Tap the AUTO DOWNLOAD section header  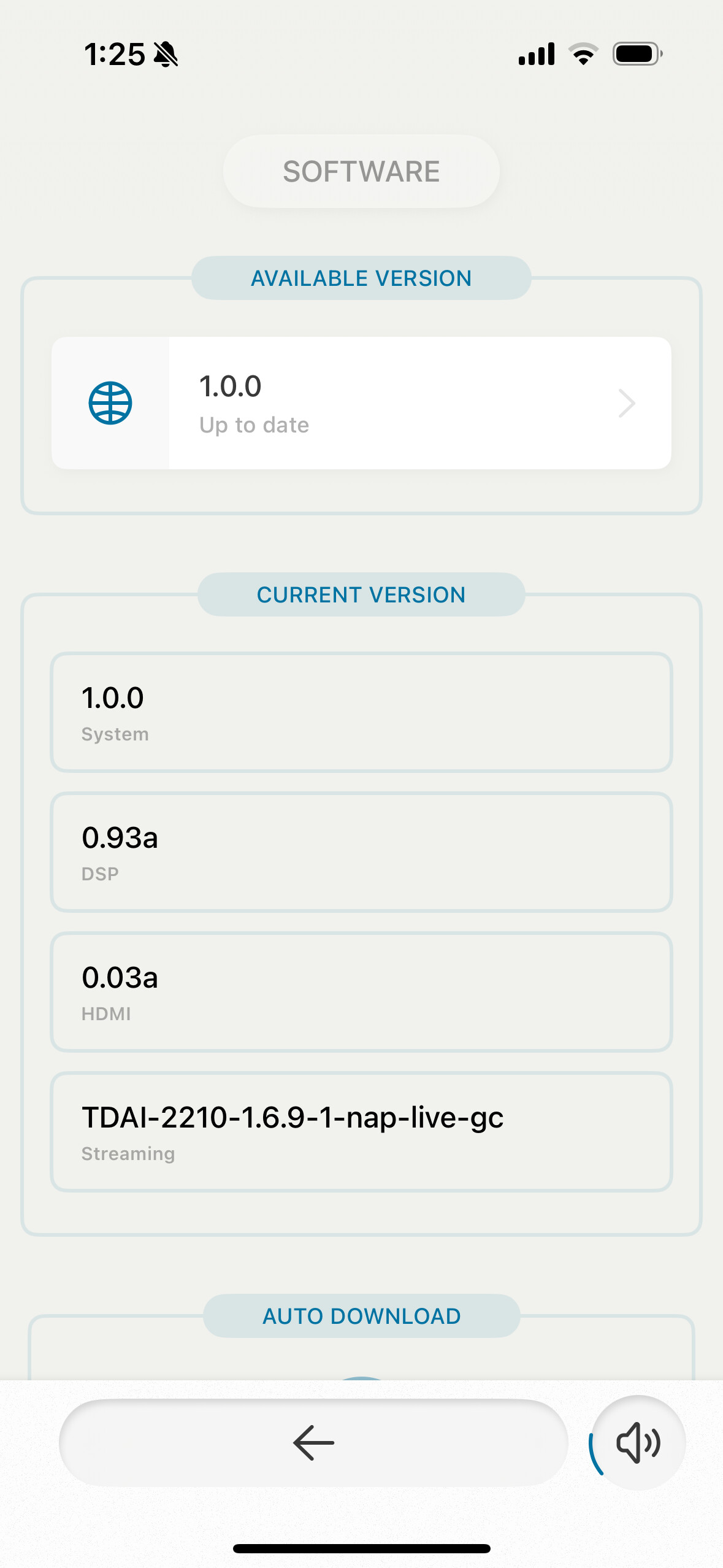pos(361,1316)
